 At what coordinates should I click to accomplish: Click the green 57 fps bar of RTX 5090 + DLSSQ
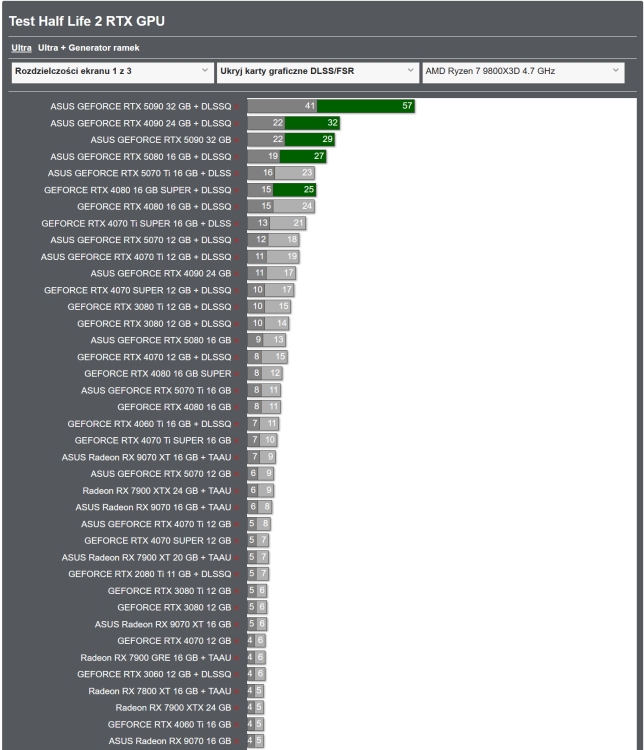(x=366, y=106)
